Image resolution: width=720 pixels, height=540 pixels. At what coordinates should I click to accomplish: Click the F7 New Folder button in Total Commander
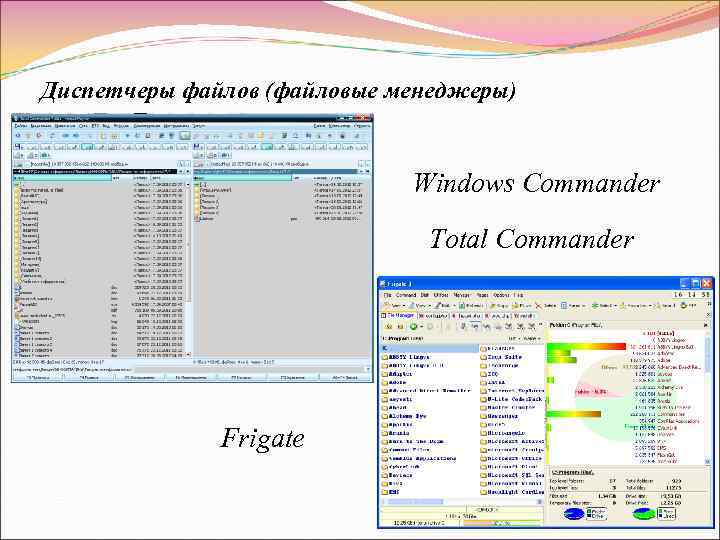coord(242,377)
